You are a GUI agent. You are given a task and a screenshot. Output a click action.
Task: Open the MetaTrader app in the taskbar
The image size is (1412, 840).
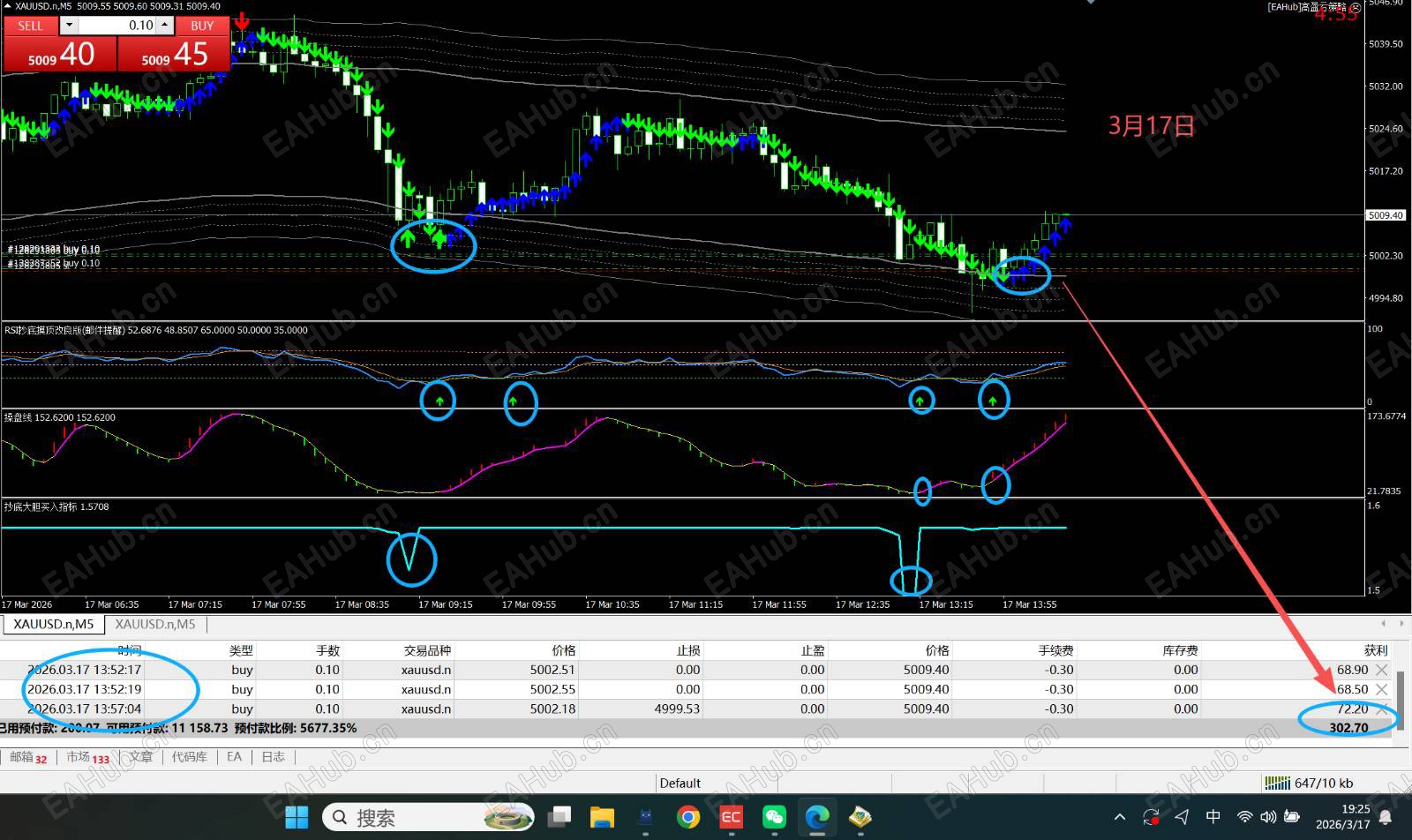[860, 818]
